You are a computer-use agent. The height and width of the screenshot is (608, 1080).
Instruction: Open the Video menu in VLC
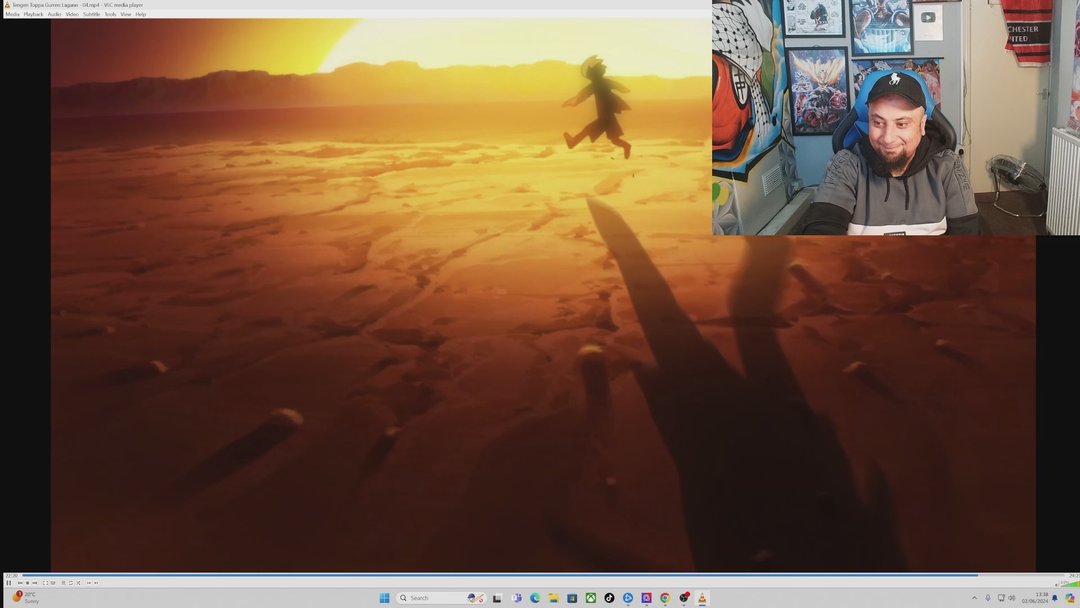[70, 14]
